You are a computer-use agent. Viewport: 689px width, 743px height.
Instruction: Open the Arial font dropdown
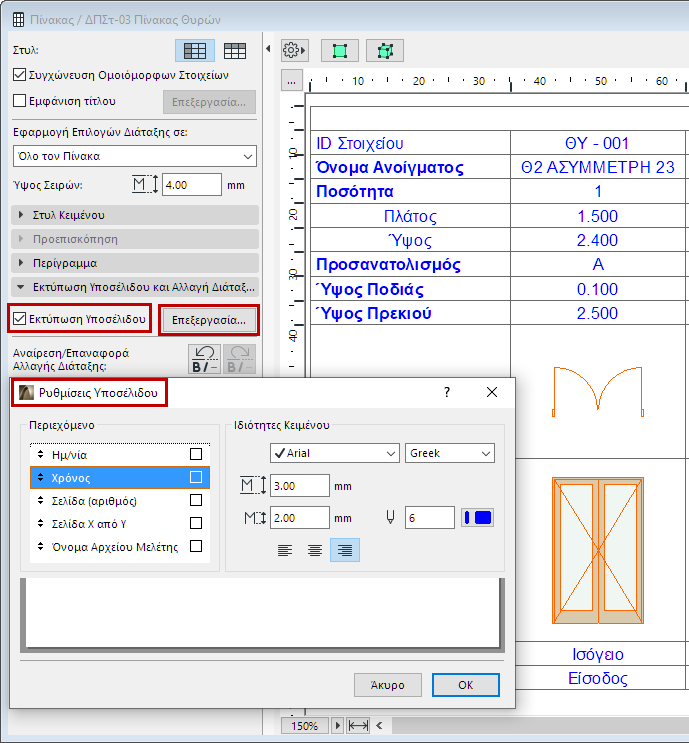pyautogui.click(x=335, y=453)
